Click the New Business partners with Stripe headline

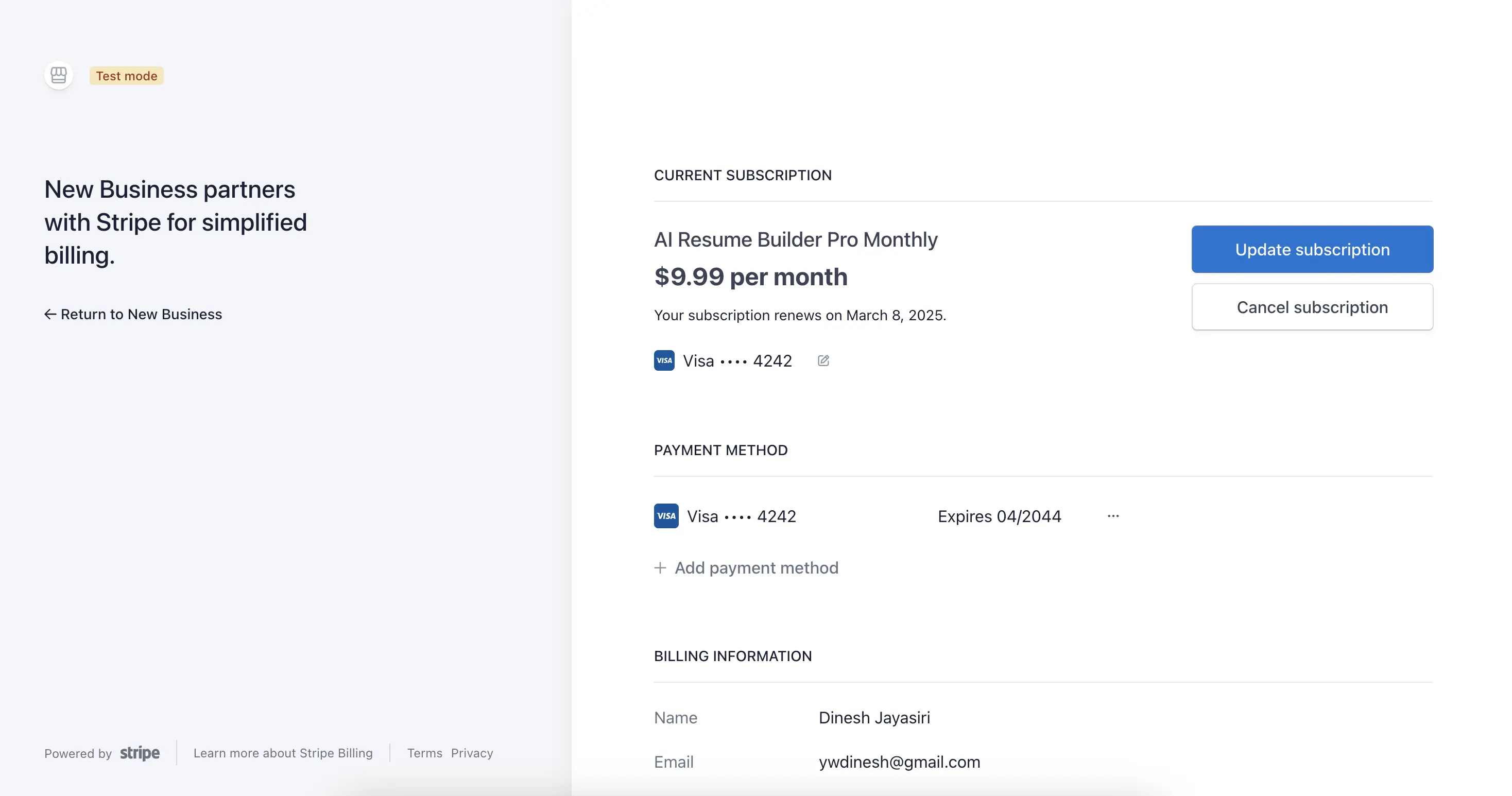[x=176, y=222]
